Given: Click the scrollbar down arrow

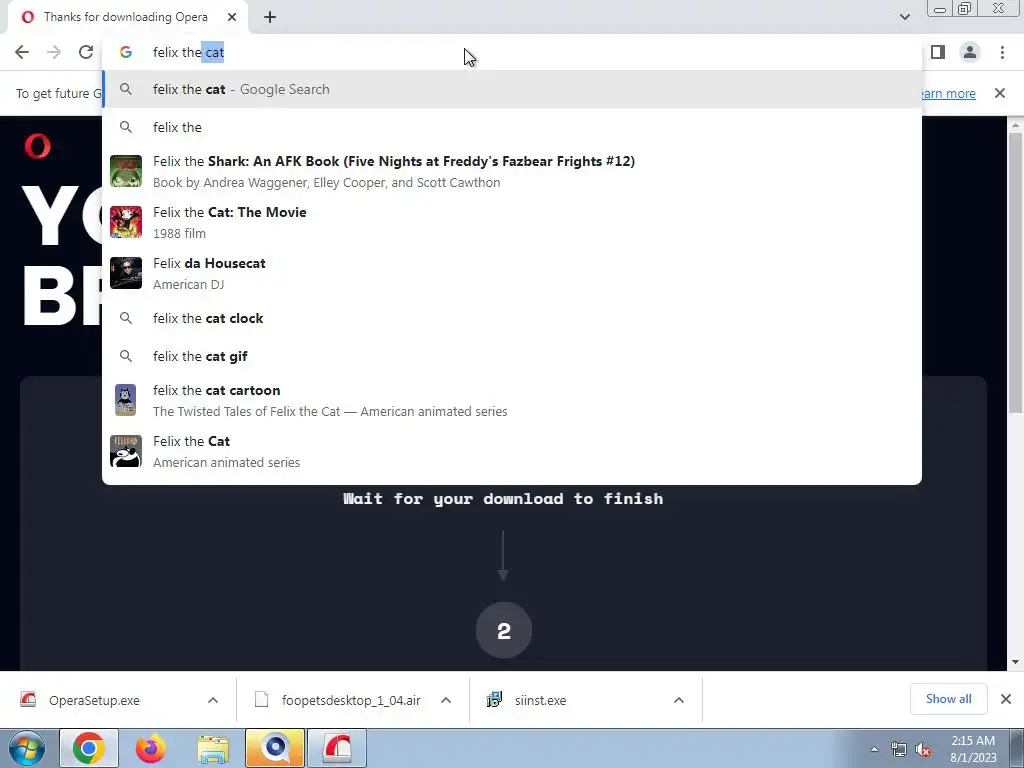Looking at the screenshot, I should pos(1015,662).
